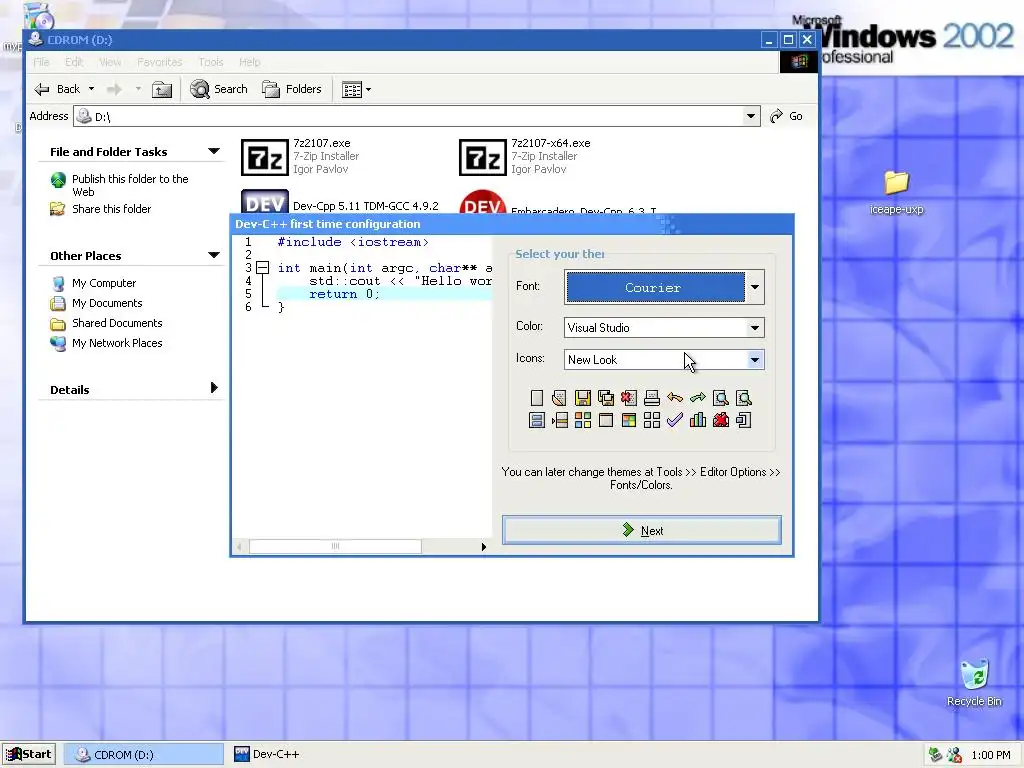This screenshot has width=1024, height=768.
Task: Open the Icons dropdown showing New Look
Action: click(x=754, y=360)
